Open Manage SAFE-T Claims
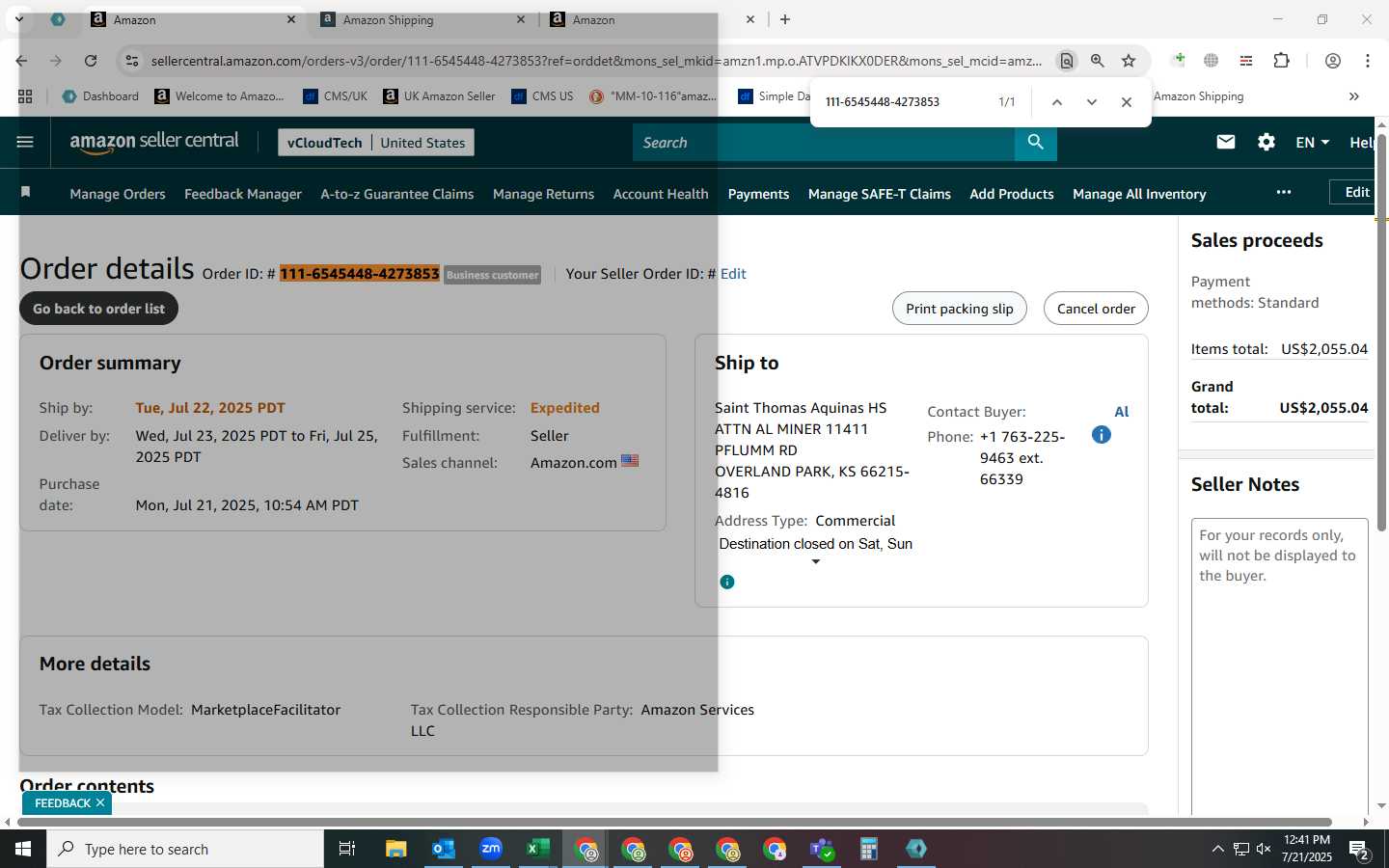 [880, 194]
